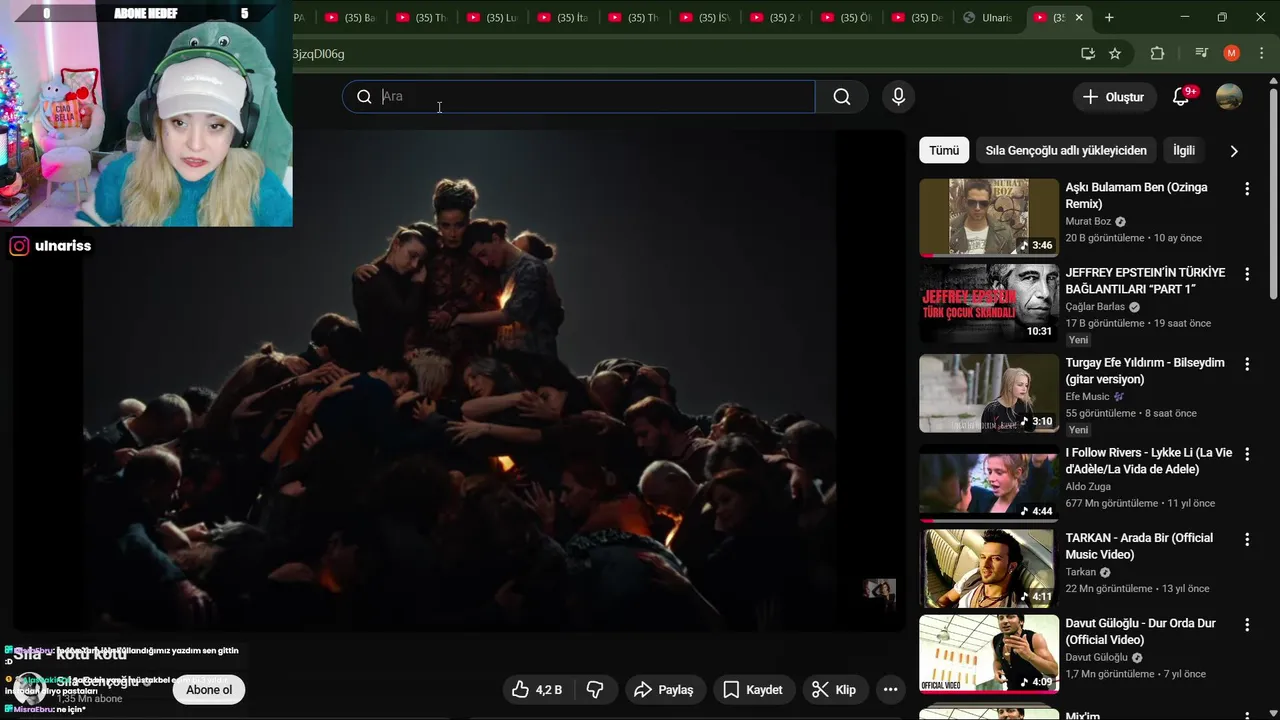The width and height of the screenshot is (1280, 720).
Task: Open Murat Boz channel name
Action: click(x=1088, y=222)
